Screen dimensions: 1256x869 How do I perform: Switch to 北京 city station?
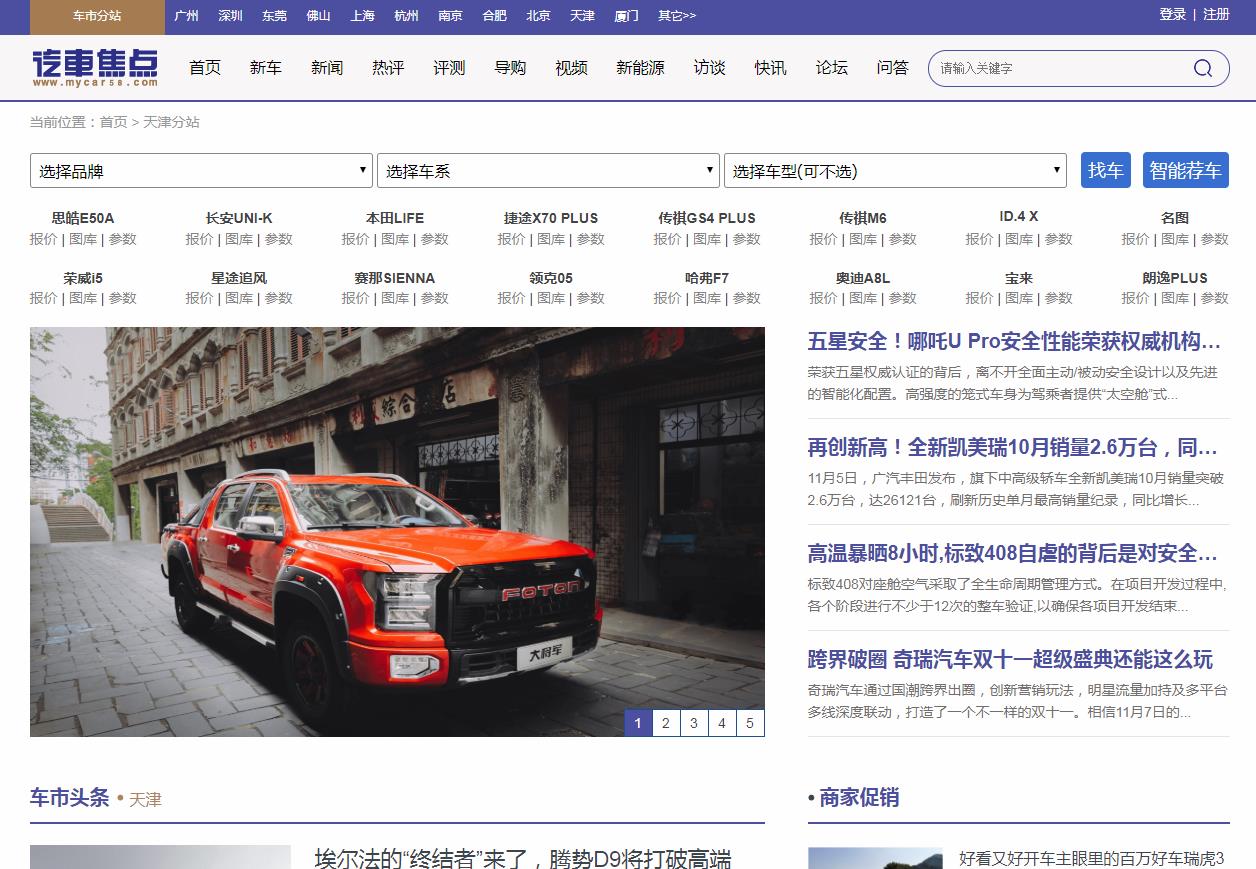click(538, 16)
